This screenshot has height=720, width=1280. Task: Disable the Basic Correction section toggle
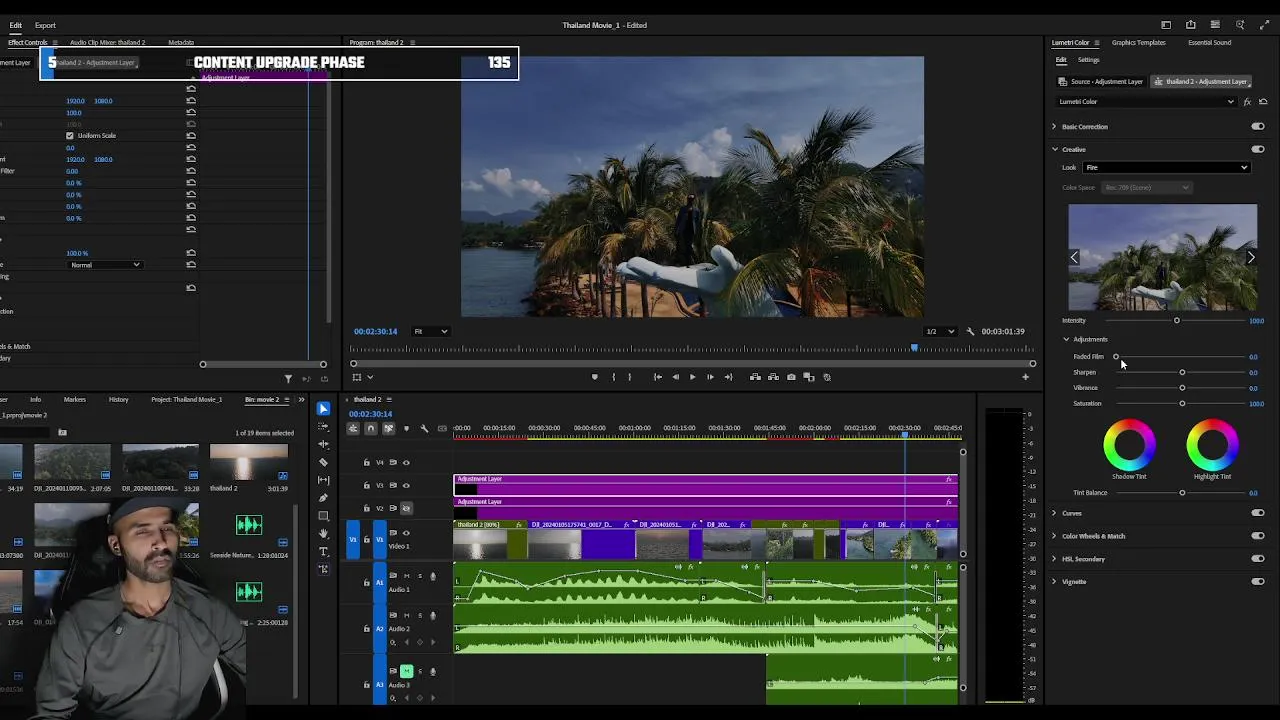click(1258, 127)
